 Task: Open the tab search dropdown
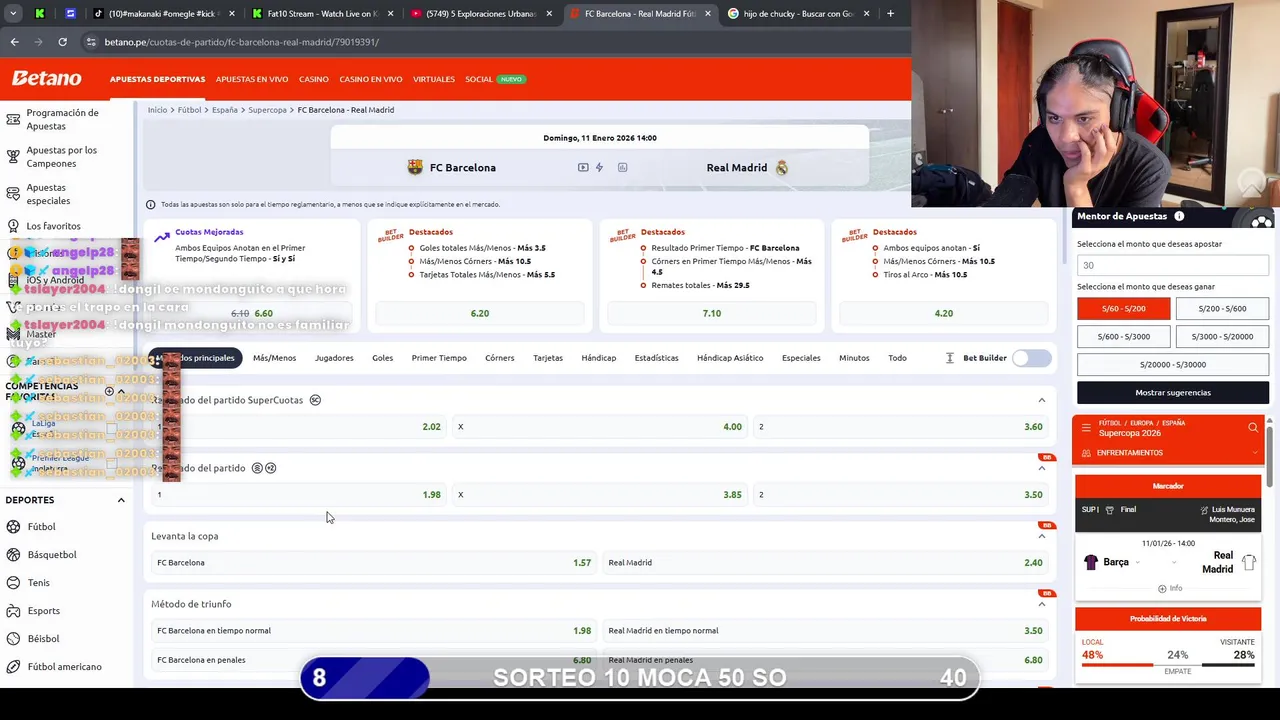tap(14, 14)
